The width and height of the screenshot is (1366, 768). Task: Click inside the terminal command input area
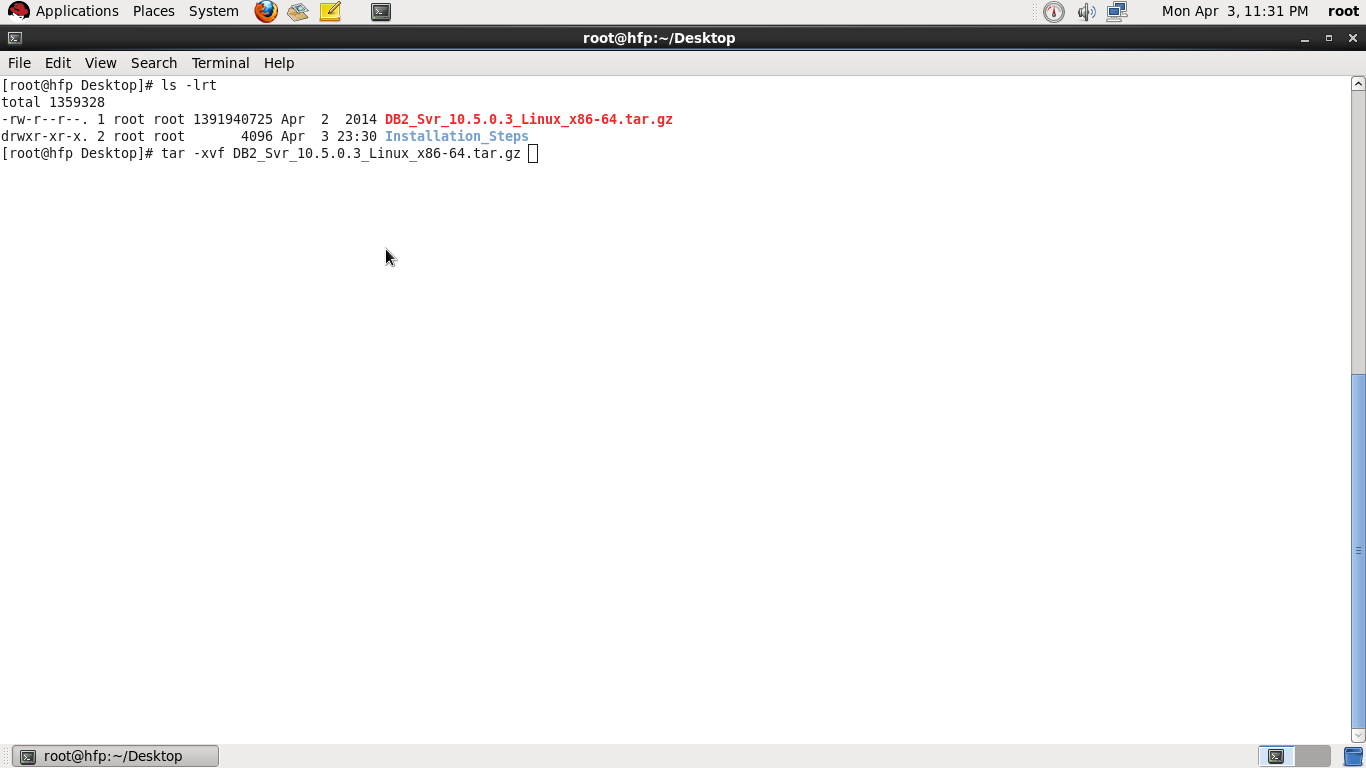tap(533, 153)
